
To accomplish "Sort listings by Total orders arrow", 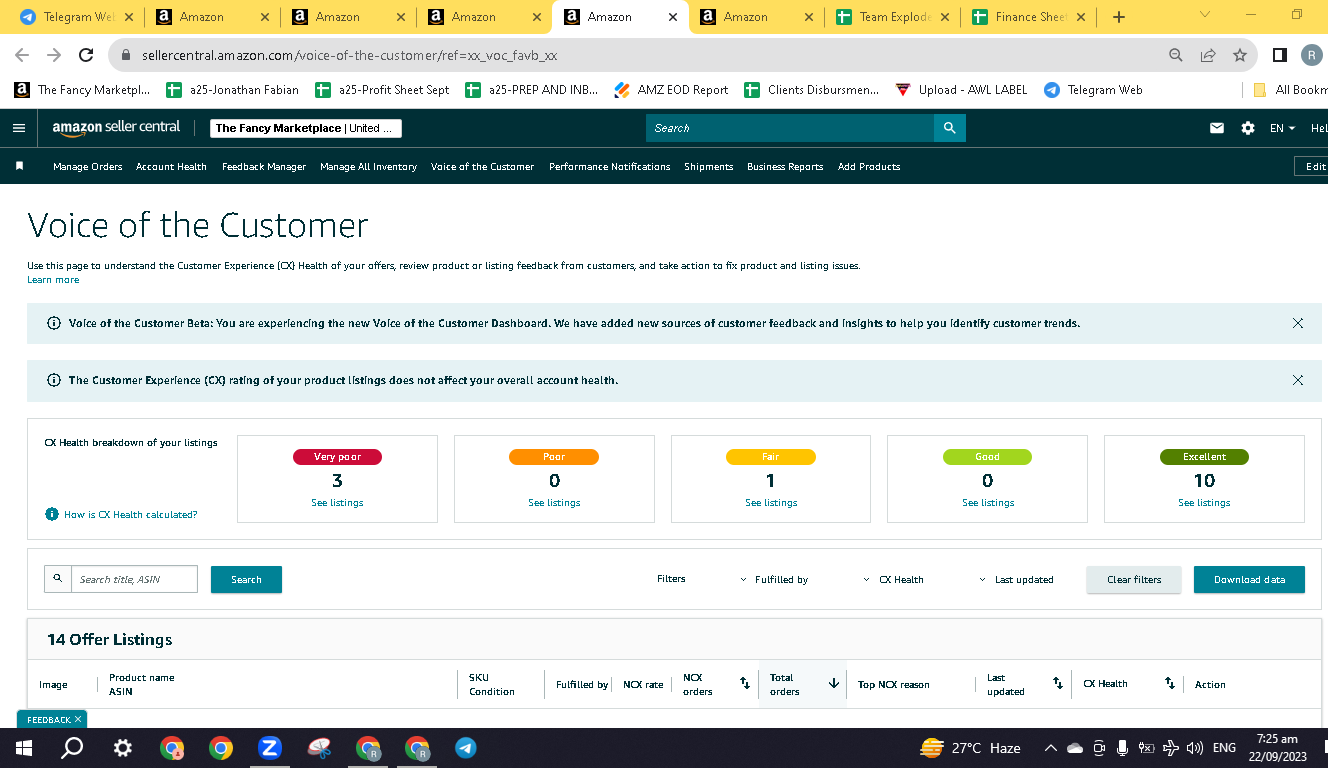I will (833, 683).
